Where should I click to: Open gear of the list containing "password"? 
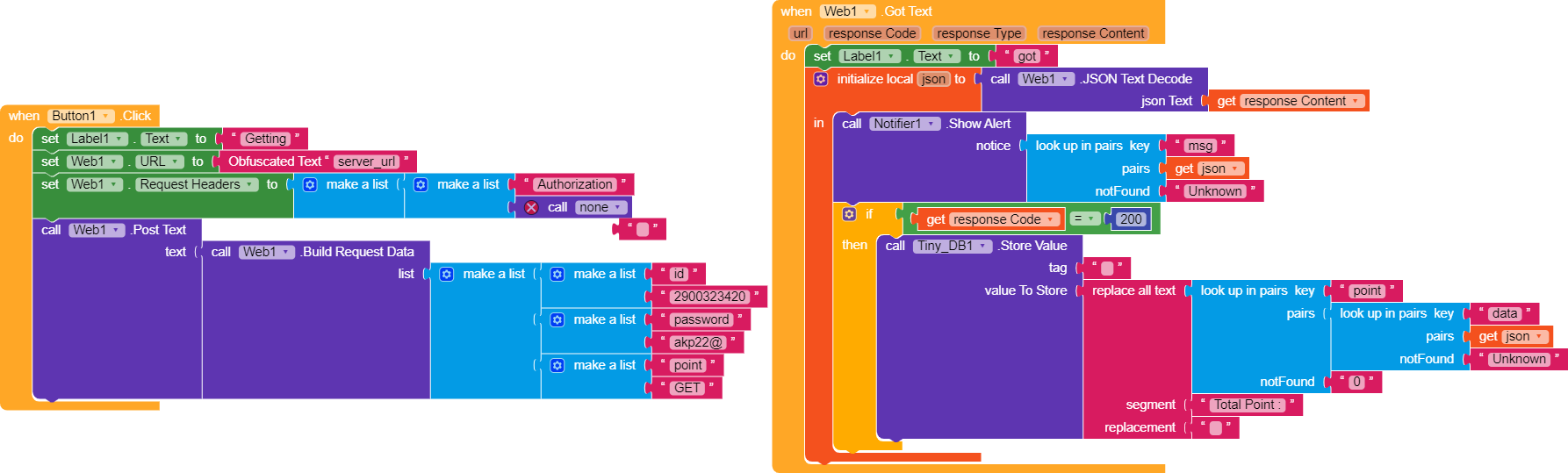pyautogui.click(x=557, y=320)
